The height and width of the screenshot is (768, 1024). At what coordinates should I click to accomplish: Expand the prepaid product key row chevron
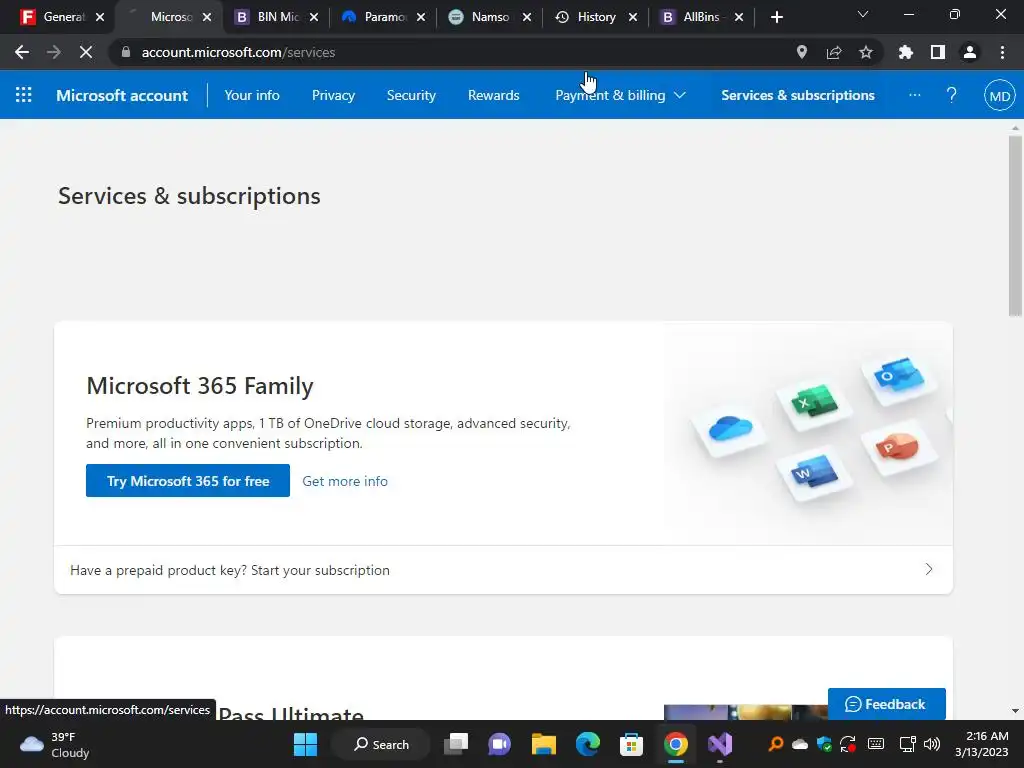[929, 569]
